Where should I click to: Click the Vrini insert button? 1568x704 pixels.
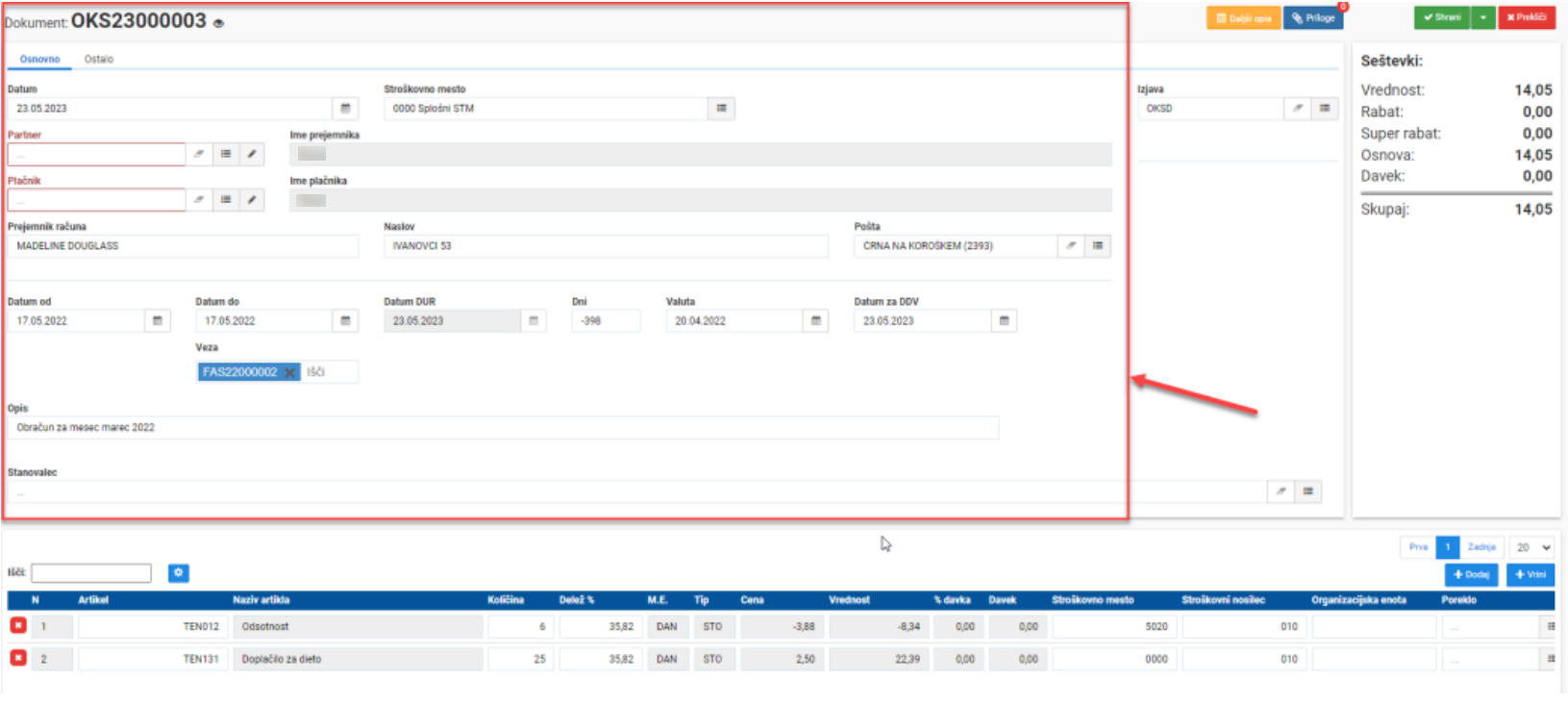pyautogui.click(x=1531, y=574)
